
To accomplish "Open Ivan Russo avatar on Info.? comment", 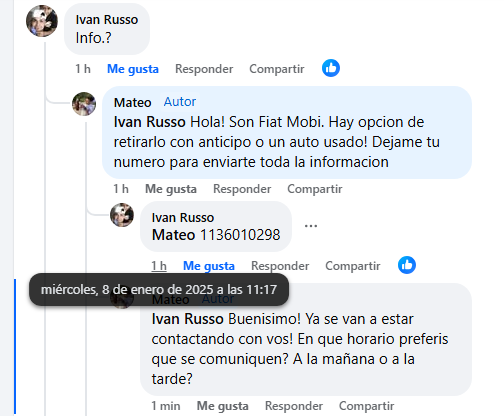I will coord(42,21).
